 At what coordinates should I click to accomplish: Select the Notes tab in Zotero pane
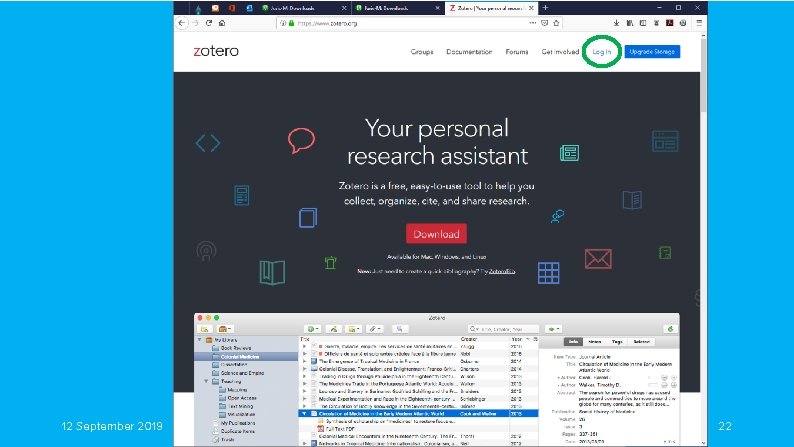(x=594, y=342)
